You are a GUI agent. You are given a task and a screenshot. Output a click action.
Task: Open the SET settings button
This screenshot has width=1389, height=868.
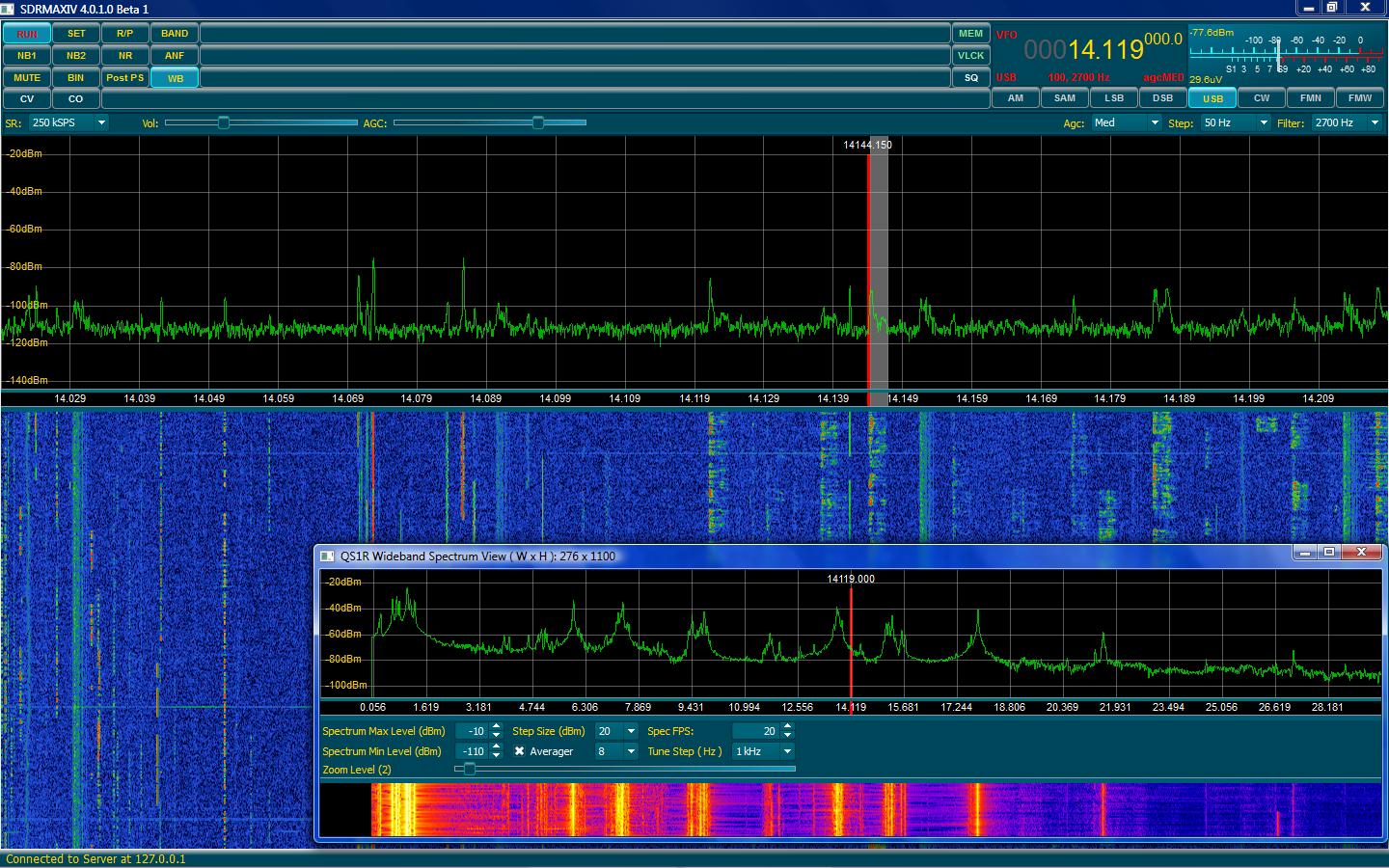pos(76,34)
